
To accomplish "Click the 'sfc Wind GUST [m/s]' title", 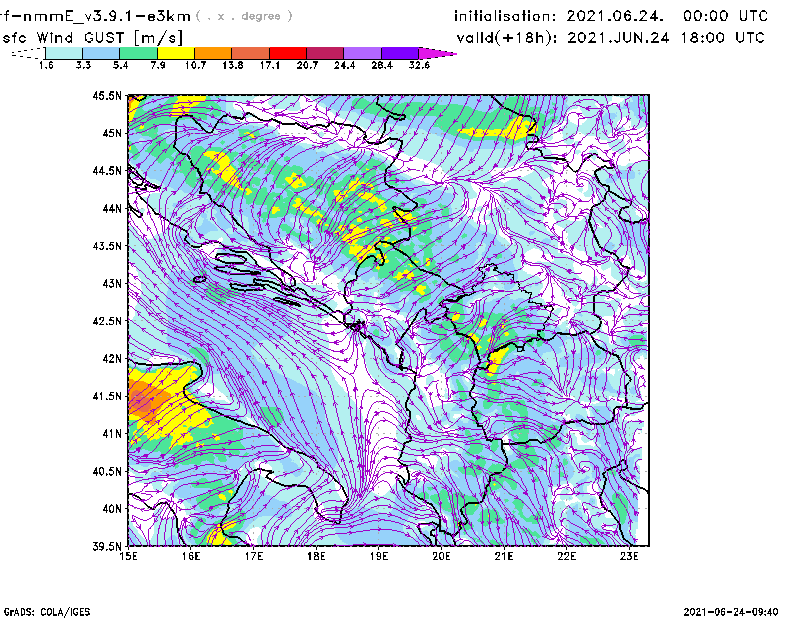I will (x=92, y=38).
